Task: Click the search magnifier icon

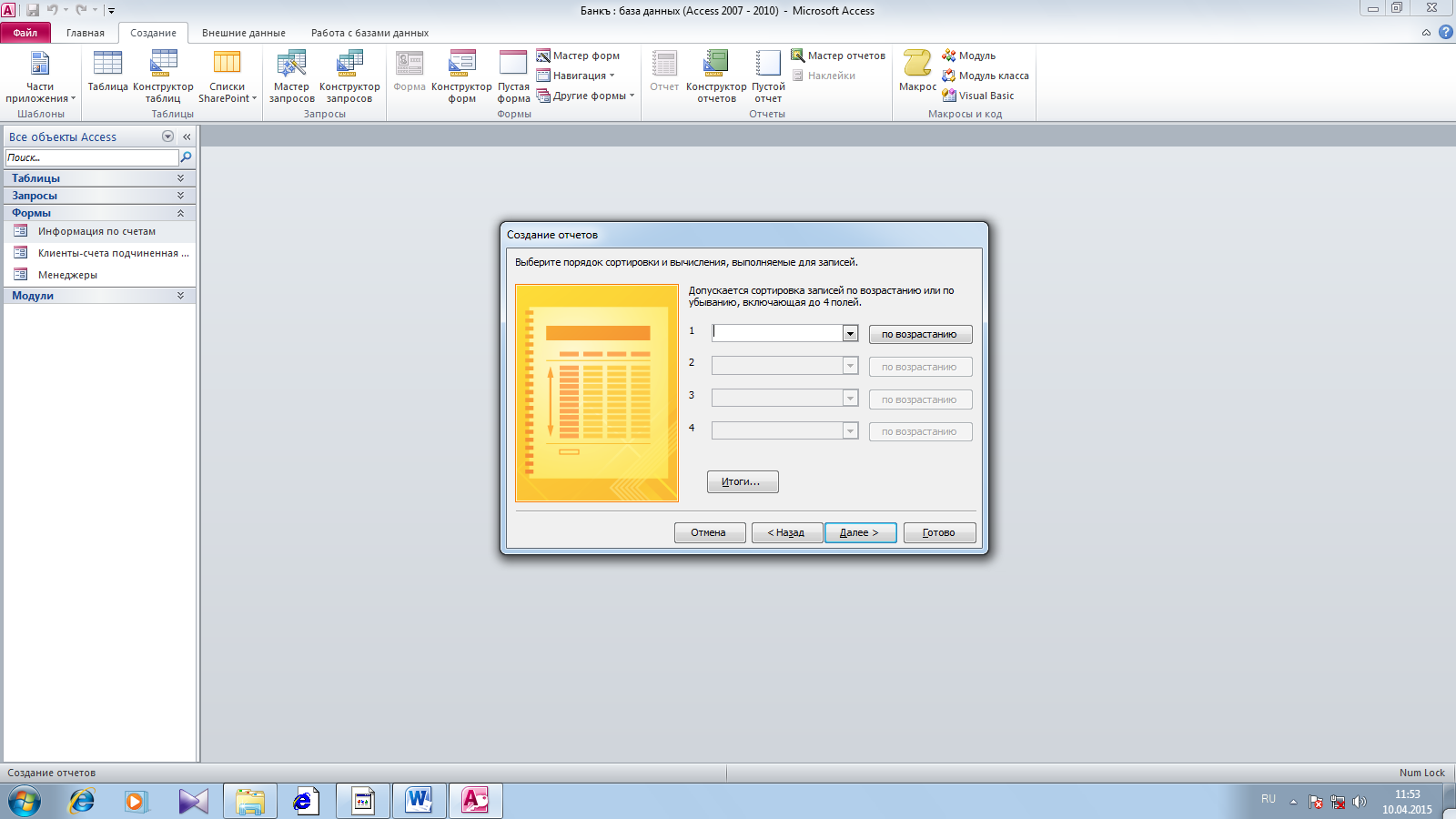Action: 187,157
